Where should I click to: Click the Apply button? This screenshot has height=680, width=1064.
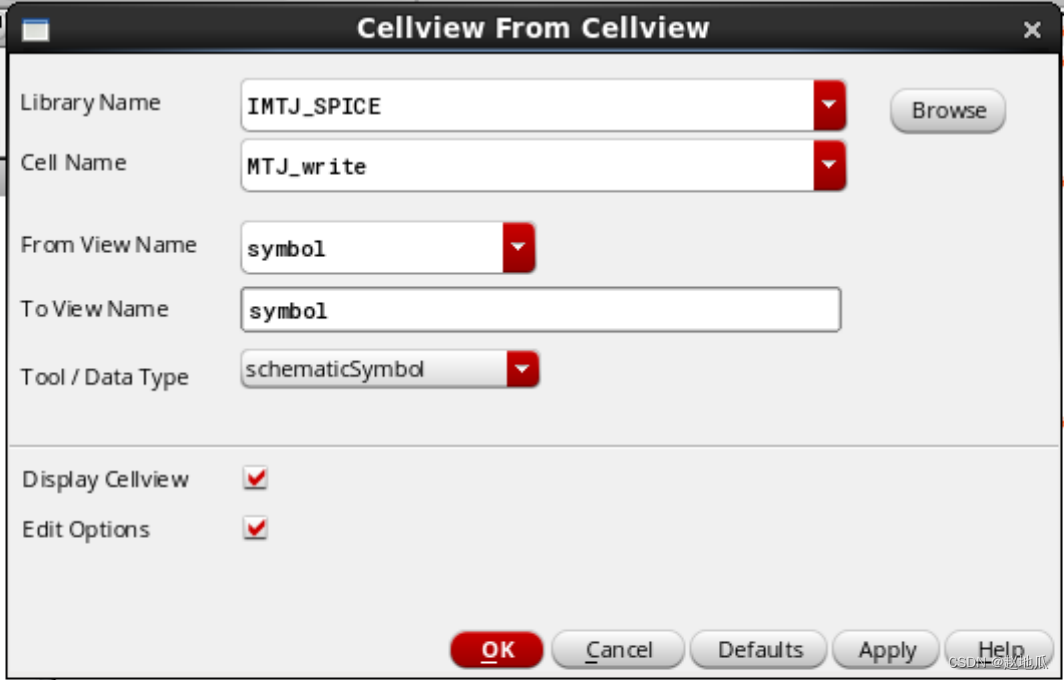point(886,650)
